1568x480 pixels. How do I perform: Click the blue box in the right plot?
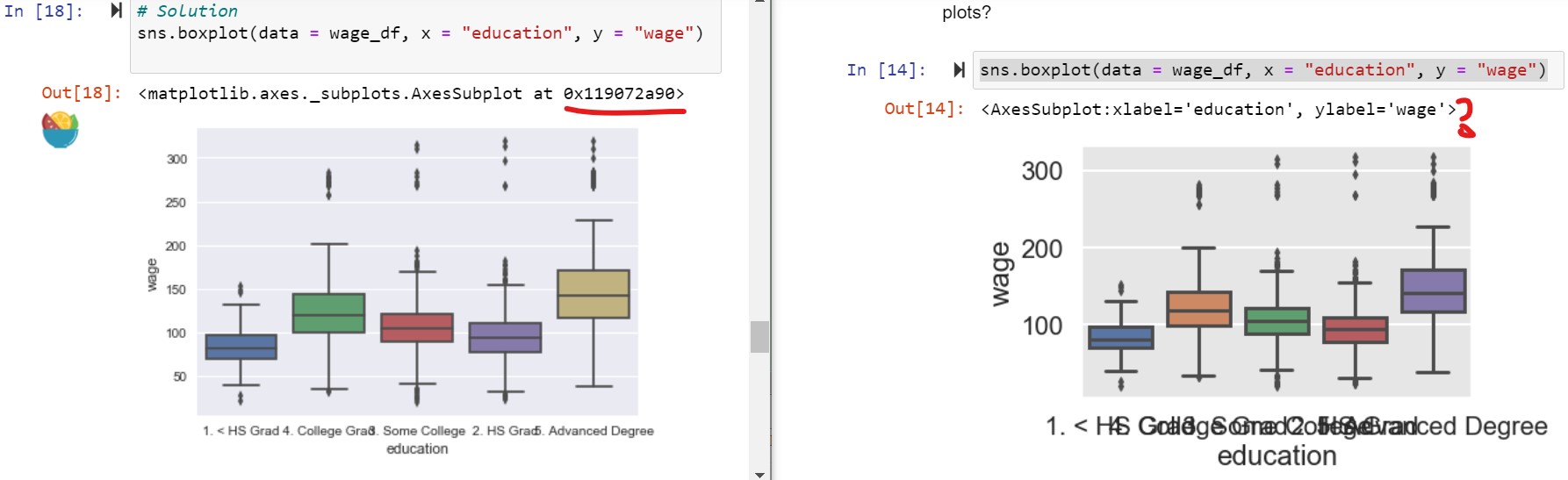click(1121, 338)
